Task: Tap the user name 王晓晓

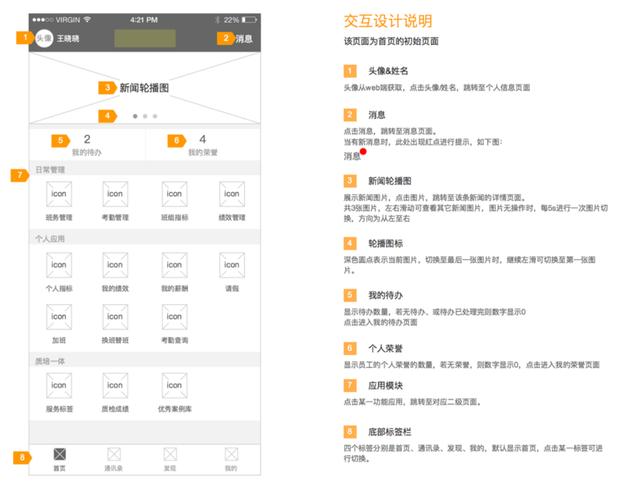Action: (68, 39)
